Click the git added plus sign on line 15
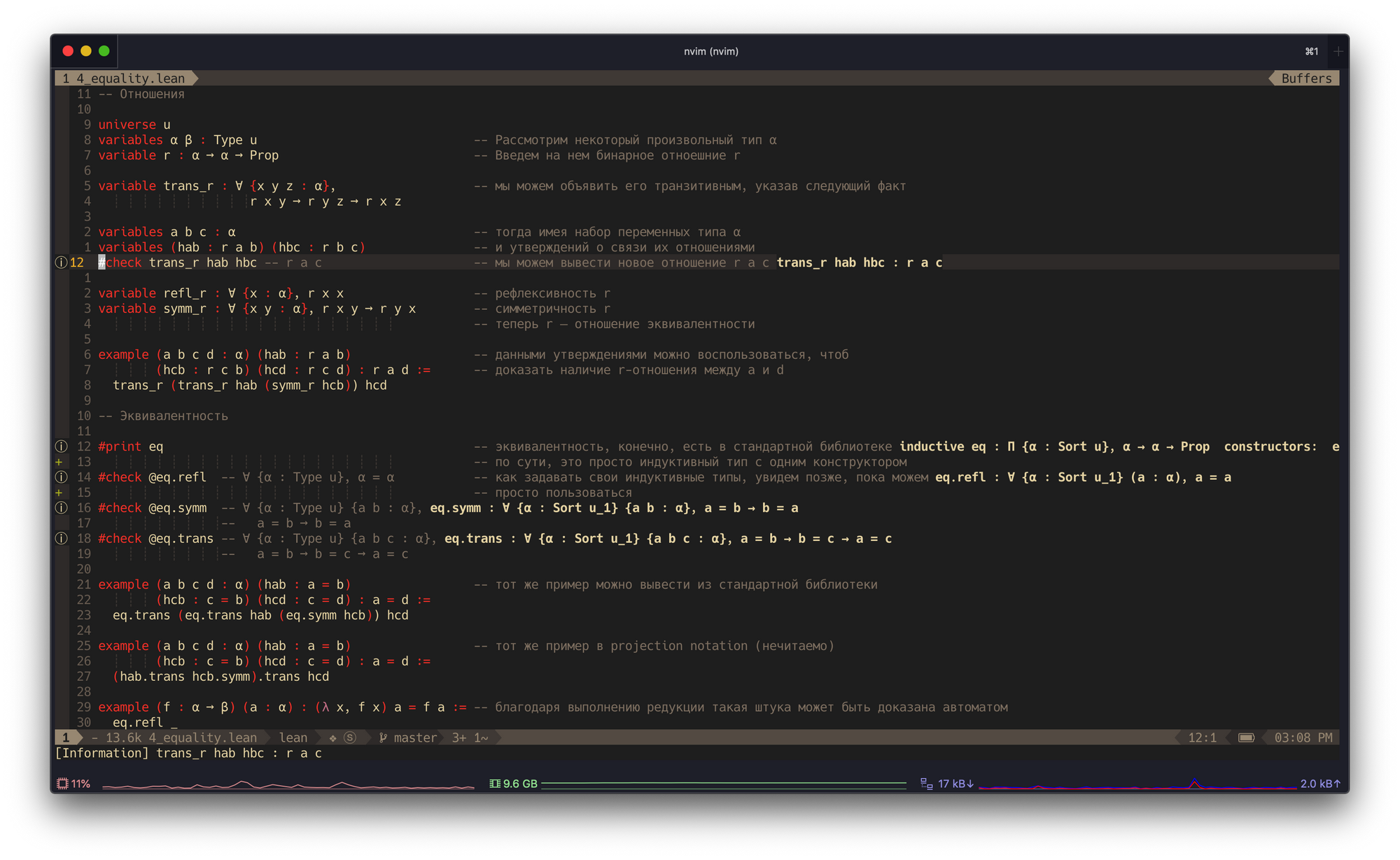The image size is (1400, 860). click(x=59, y=493)
